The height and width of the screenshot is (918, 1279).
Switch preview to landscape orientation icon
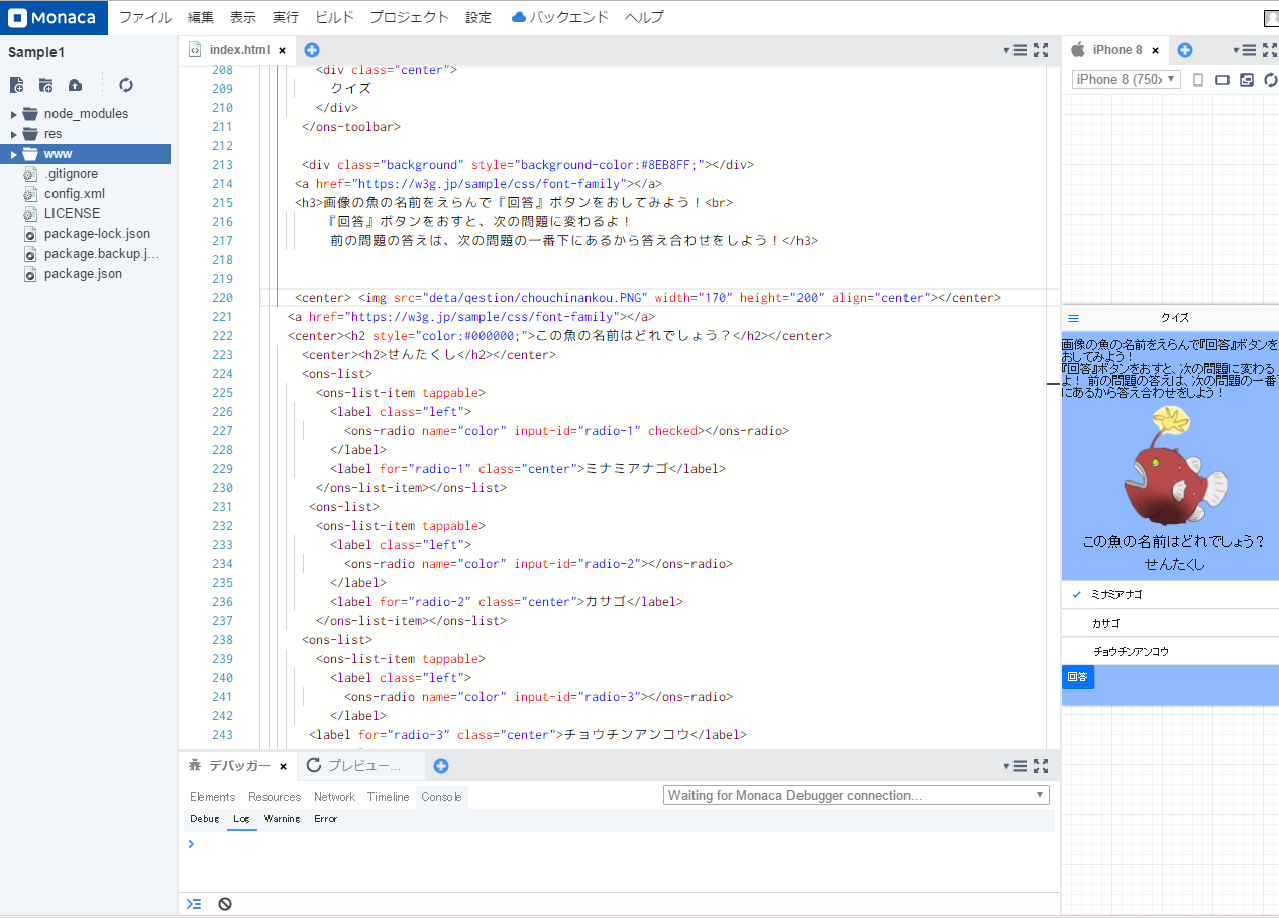coord(1224,80)
